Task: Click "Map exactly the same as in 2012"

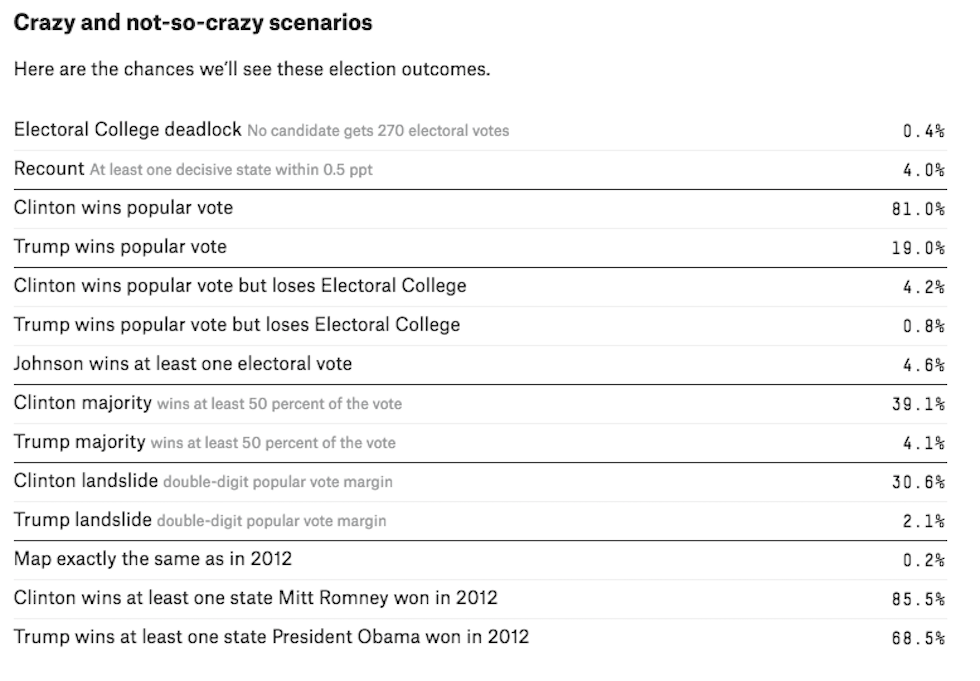Action: coord(153,559)
